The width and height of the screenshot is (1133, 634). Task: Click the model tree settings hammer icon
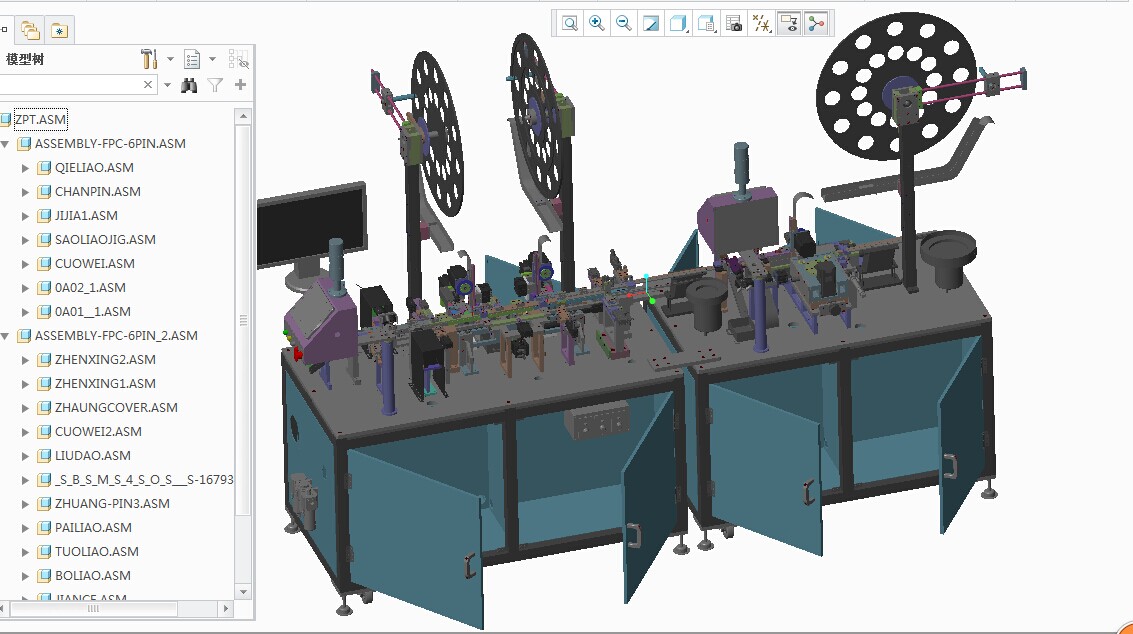click(x=149, y=59)
